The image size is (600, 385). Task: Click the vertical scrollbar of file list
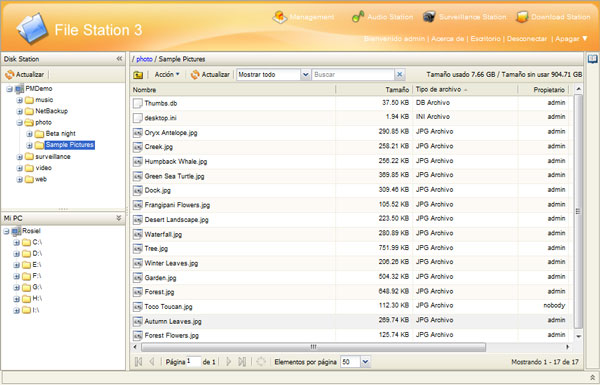click(x=578, y=211)
